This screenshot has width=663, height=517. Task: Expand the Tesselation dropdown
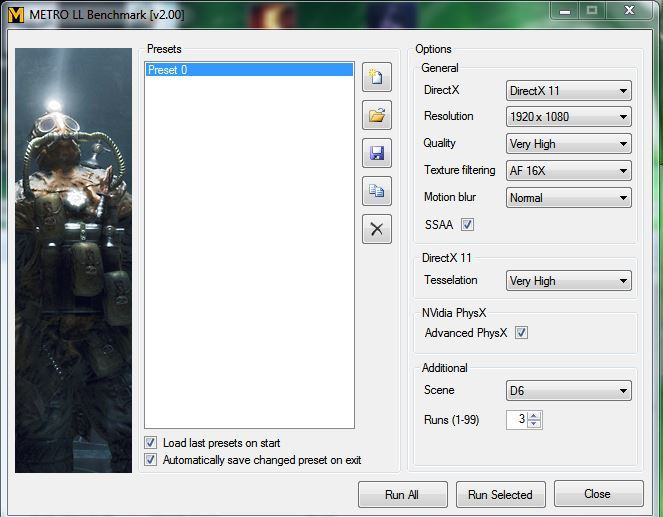pos(569,281)
